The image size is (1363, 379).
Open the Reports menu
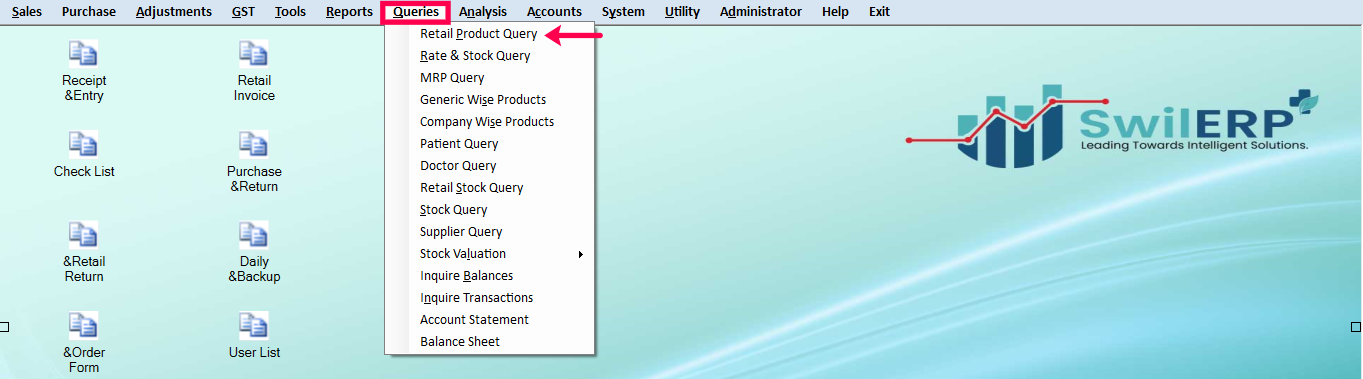click(349, 12)
